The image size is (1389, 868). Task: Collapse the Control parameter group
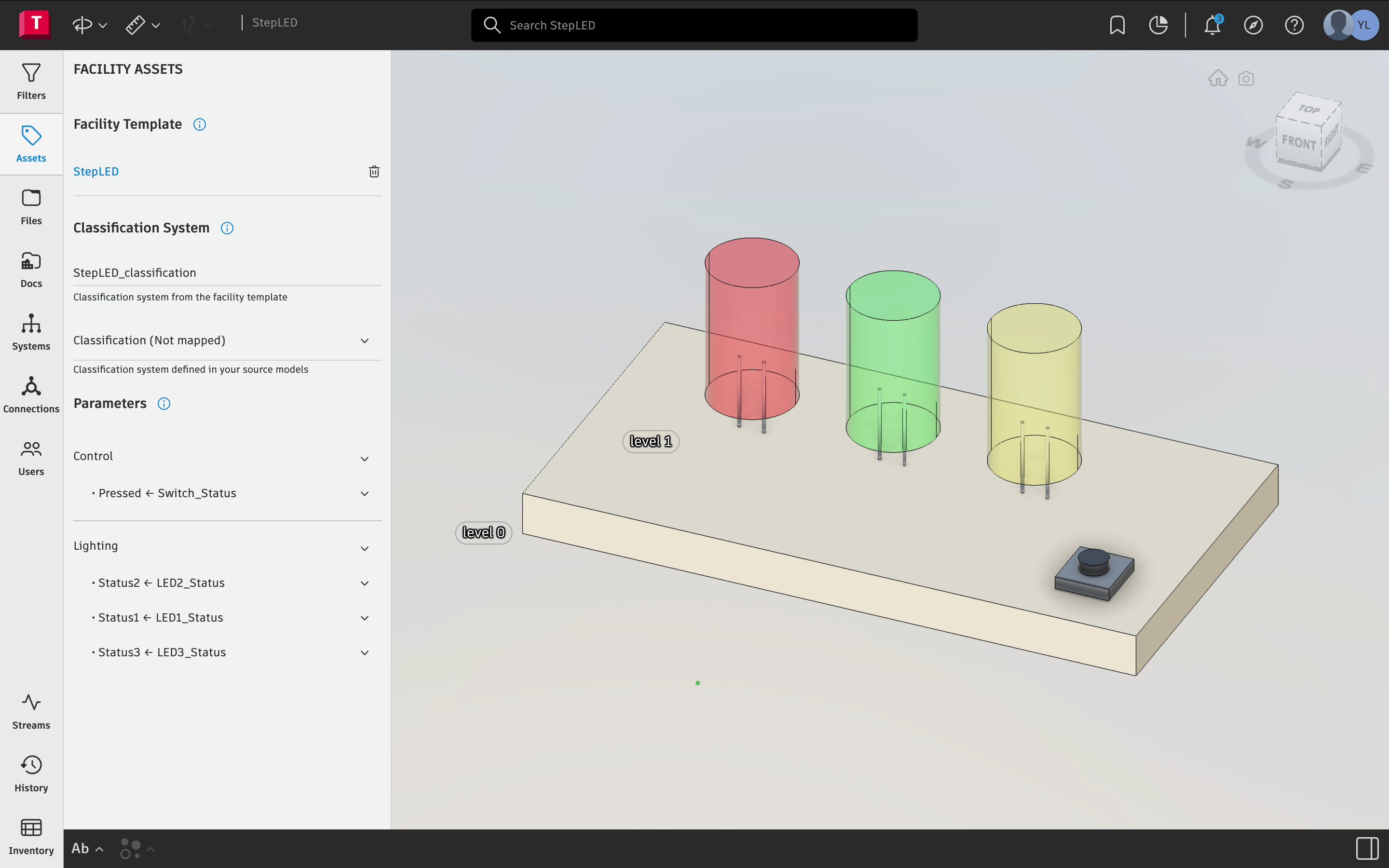pos(364,459)
